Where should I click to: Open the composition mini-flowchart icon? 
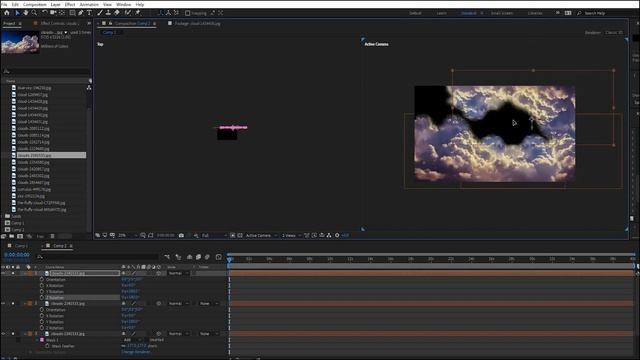click(x=167, y=257)
